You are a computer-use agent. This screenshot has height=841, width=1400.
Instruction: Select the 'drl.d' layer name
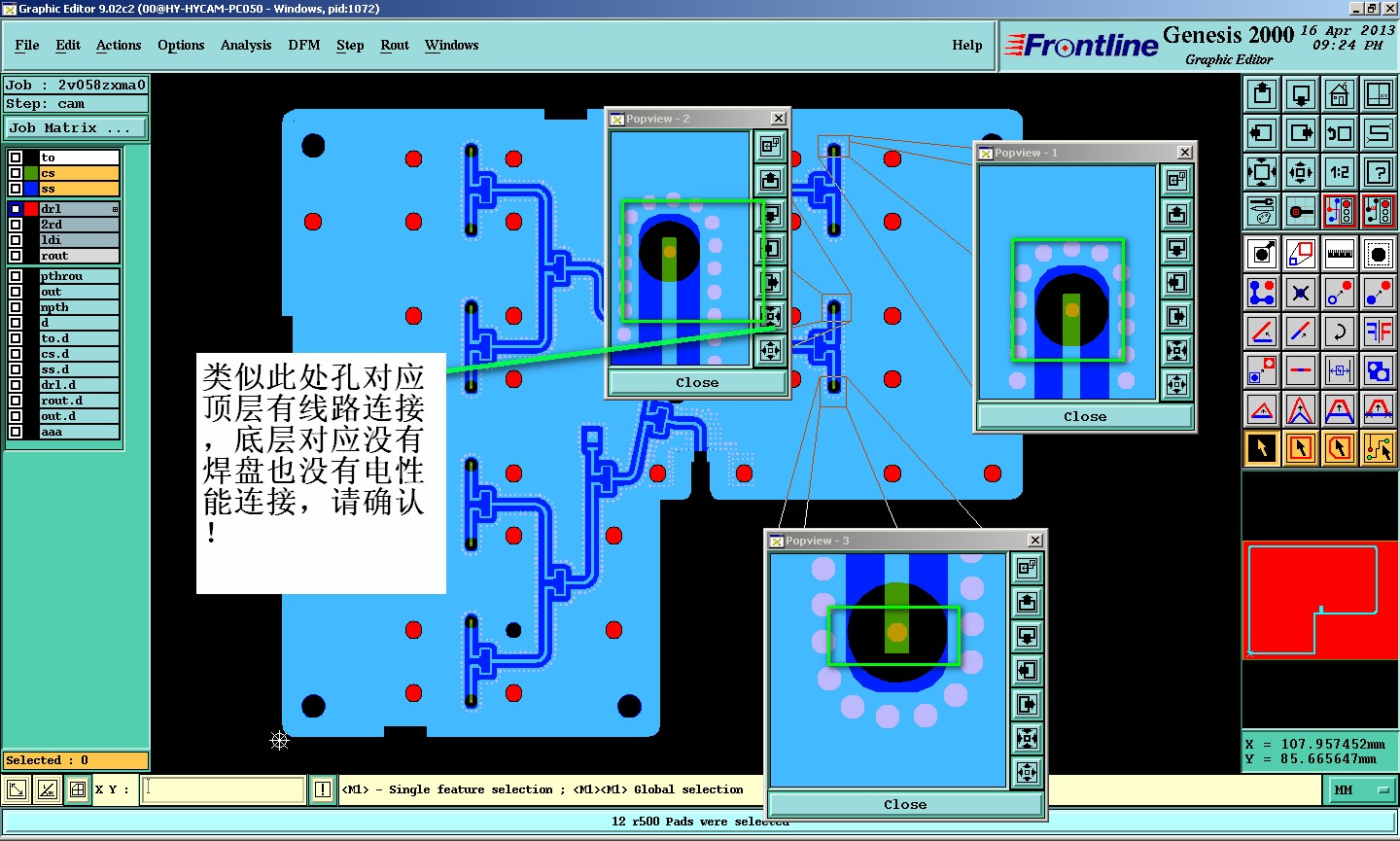click(x=80, y=385)
